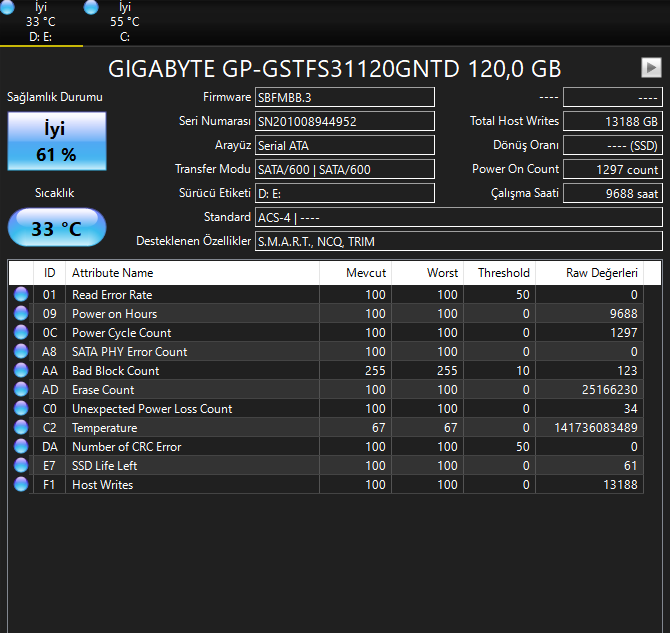This screenshot has width=670, height=633.
Task: Click status orb of Power on Hours row
Action: pyautogui.click(x=21, y=313)
